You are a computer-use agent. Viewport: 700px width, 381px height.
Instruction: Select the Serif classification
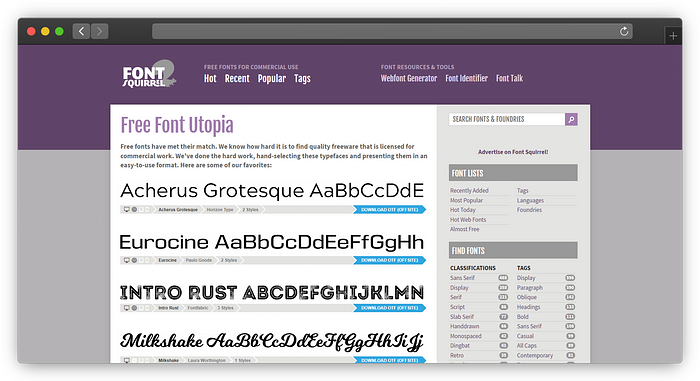point(456,297)
